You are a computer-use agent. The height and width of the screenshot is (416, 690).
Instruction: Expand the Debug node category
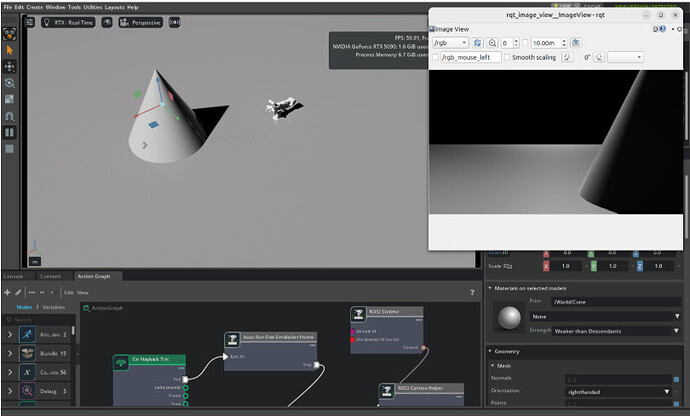[10, 391]
